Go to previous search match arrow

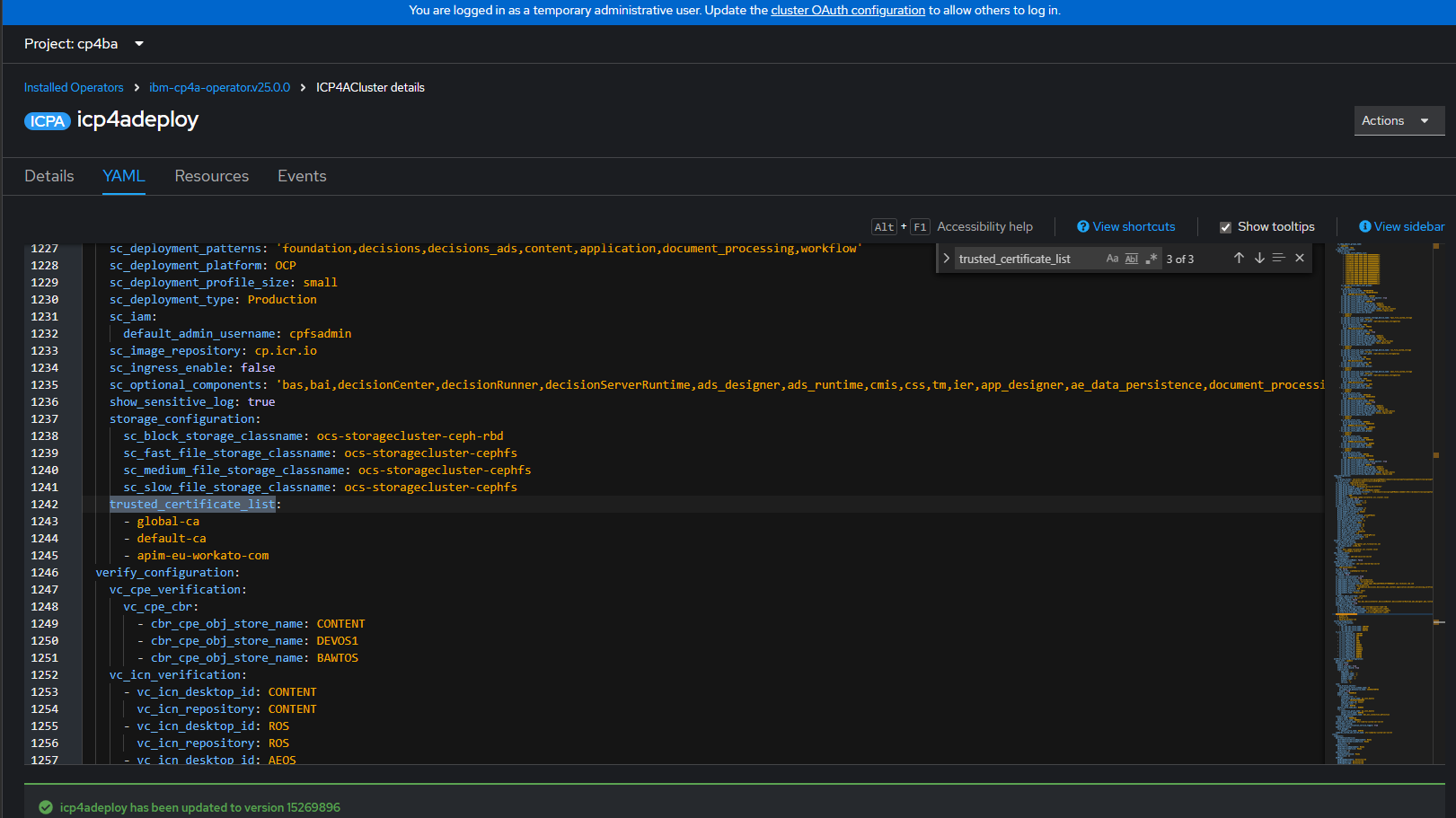1239,259
